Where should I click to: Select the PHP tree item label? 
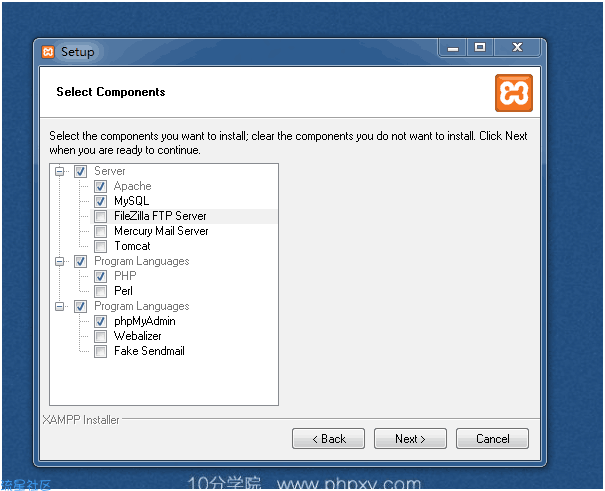pos(125,276)
